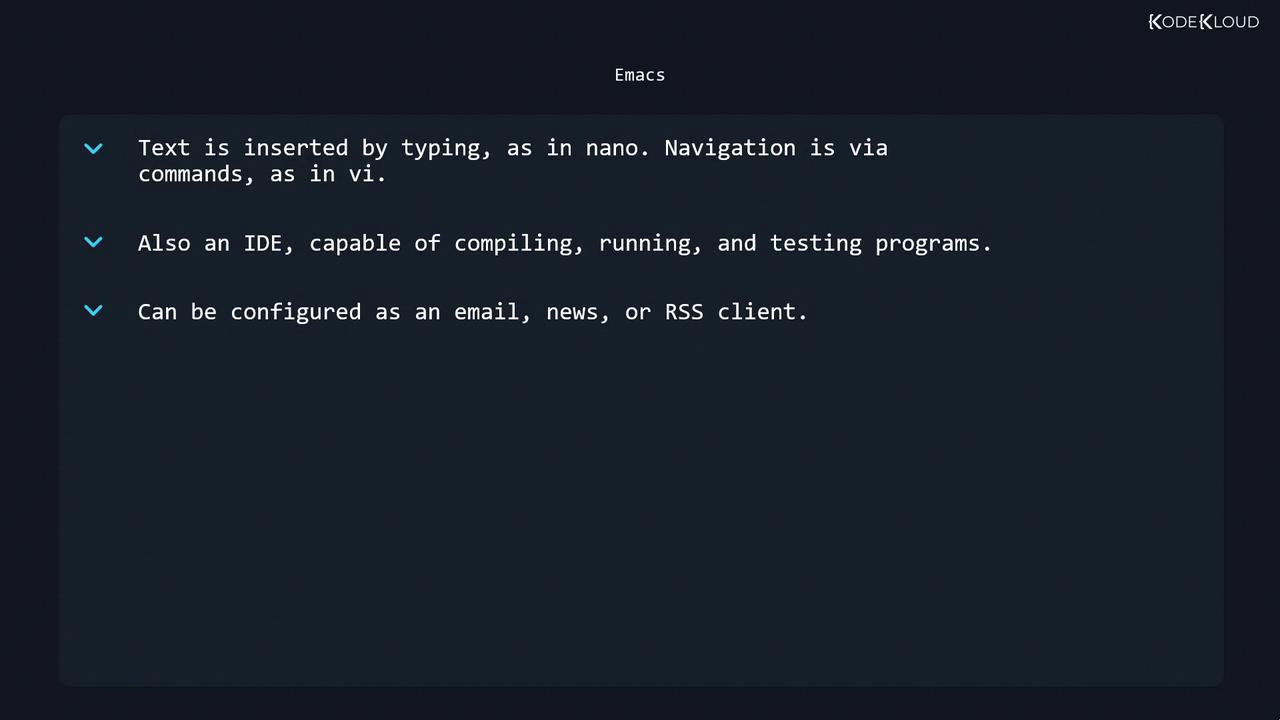Click the word 'RSS' in the third bullet
This screenshot has width=1280, height=720.
(684, 312)
